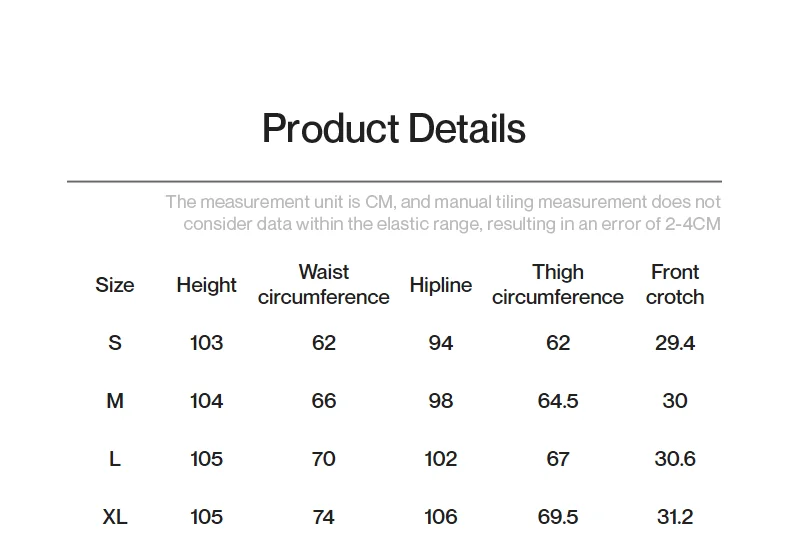Image resolution: width=790 pixels, height=545 pixels.
Task: Click the Product Details heading
Action: [x=393, y=129]
